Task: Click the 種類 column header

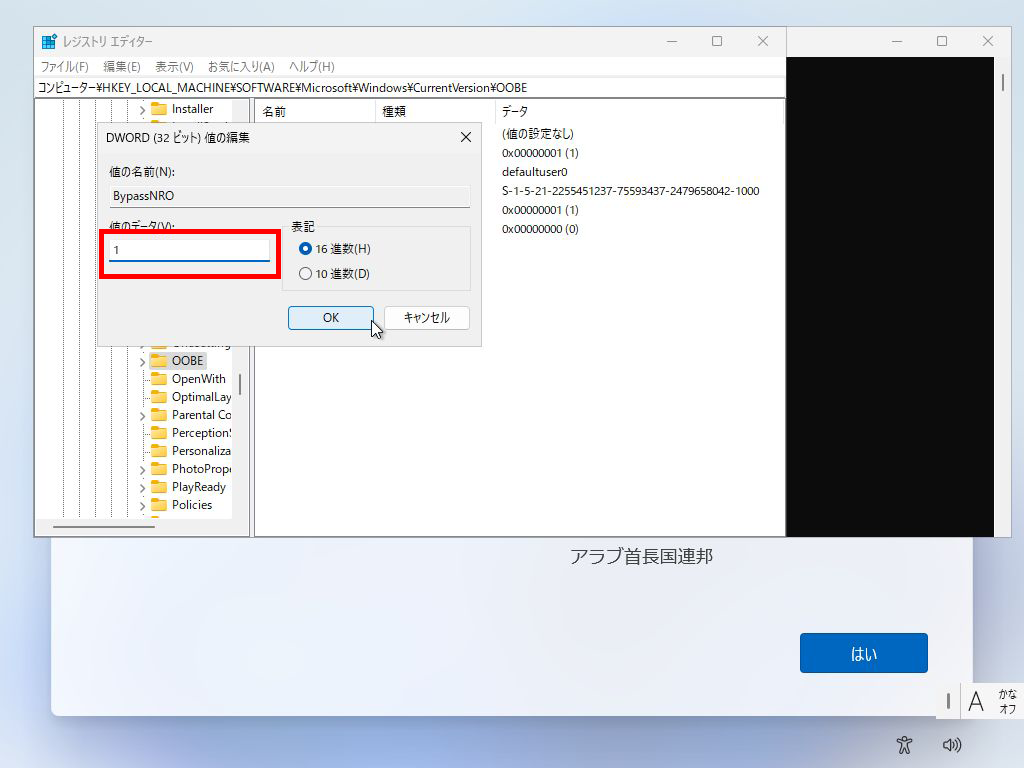Action: click(x=436, y=112)
